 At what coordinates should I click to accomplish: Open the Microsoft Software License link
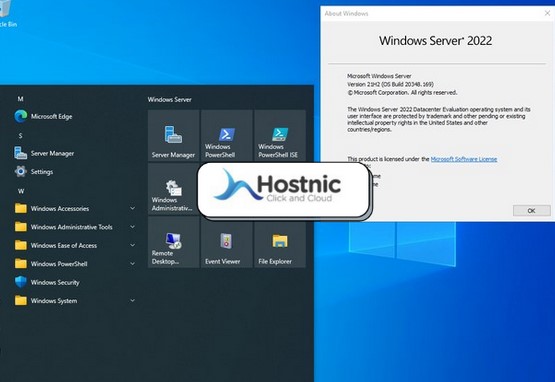(x=464, y=159)
